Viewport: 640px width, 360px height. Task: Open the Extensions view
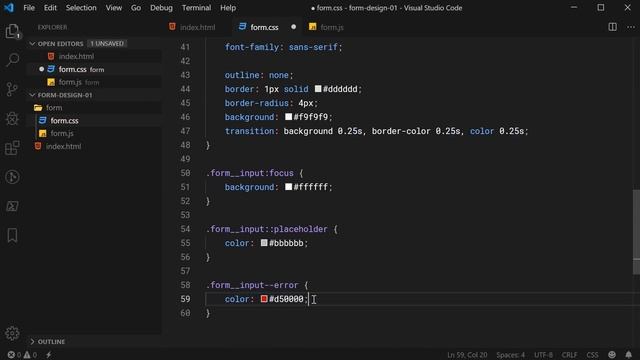coord(12,148)
